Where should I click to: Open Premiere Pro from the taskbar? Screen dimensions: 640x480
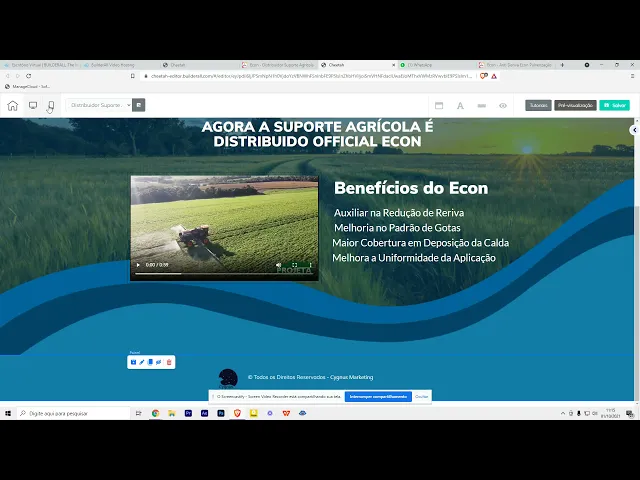[188, 413]
